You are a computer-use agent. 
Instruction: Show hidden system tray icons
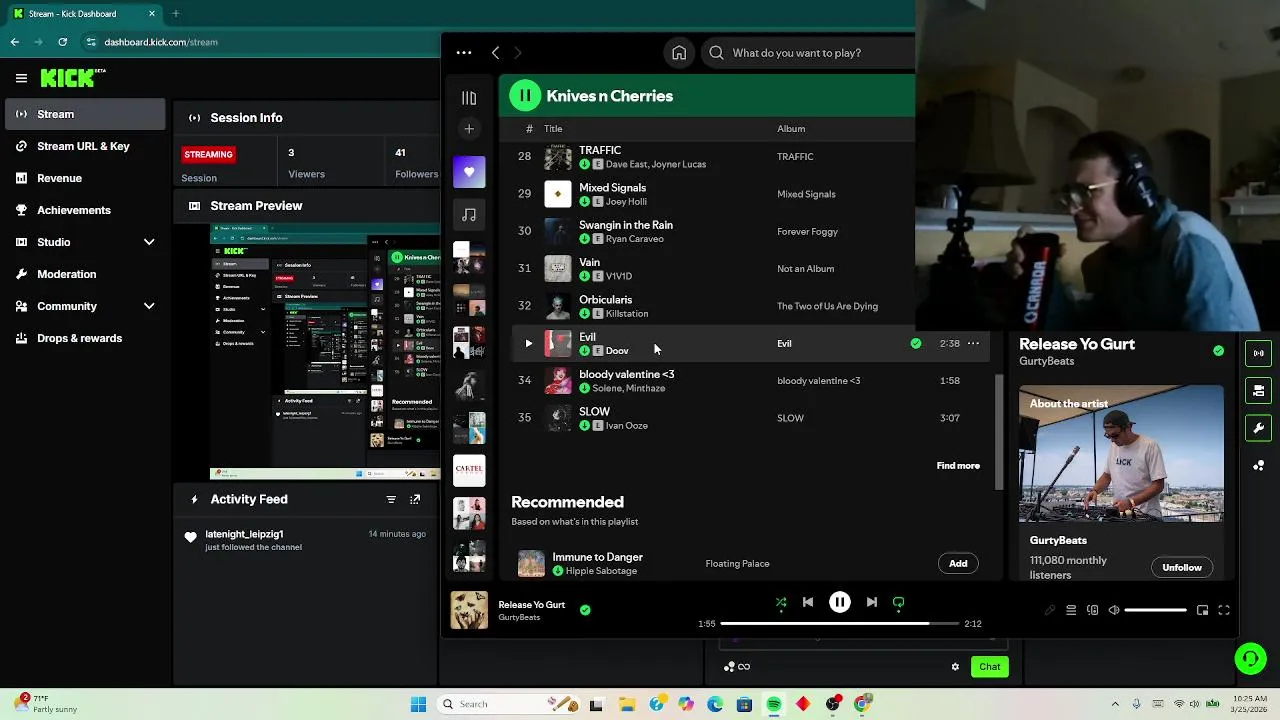point(1115,704)
